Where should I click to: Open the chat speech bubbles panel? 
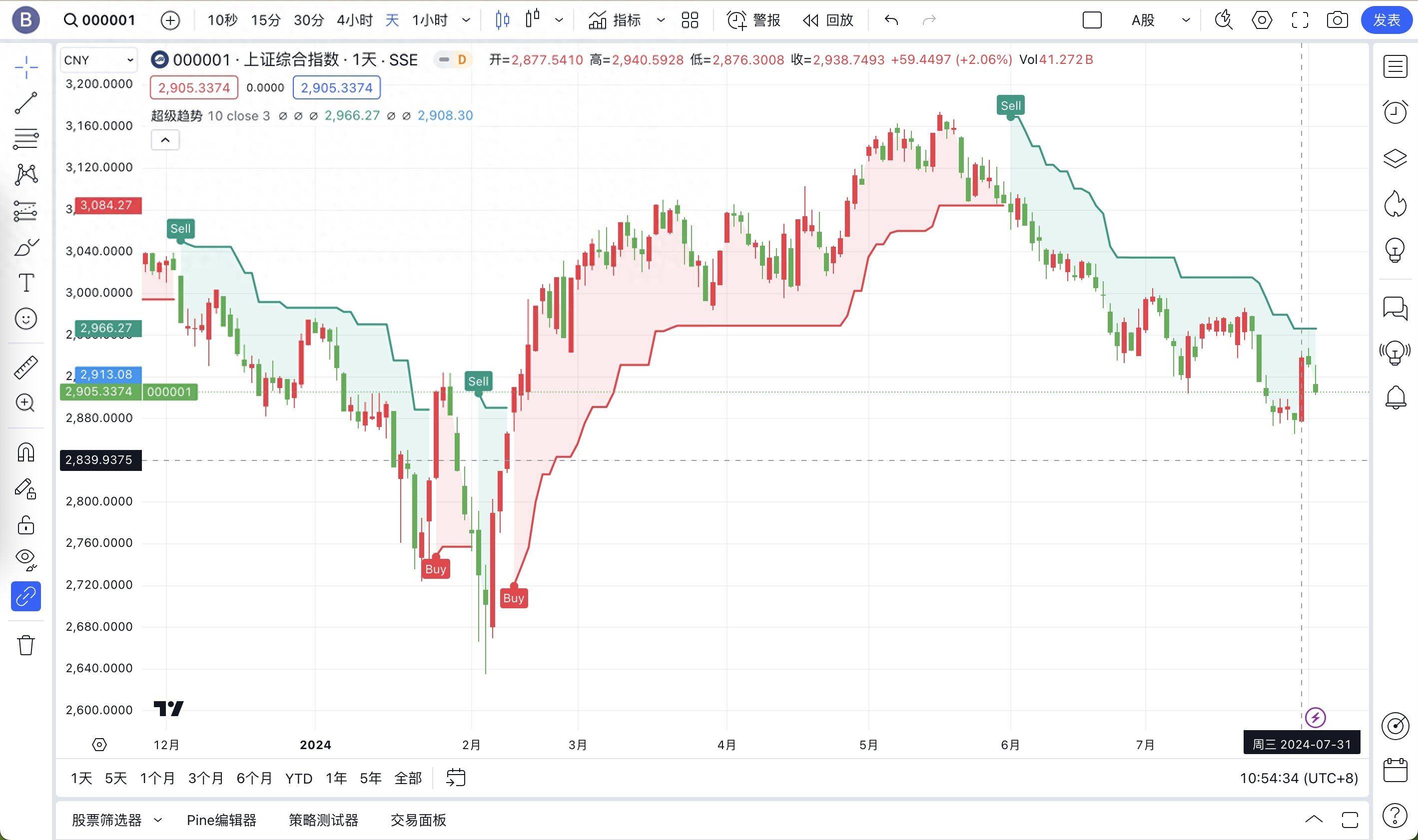click(x=1395, y=309)
